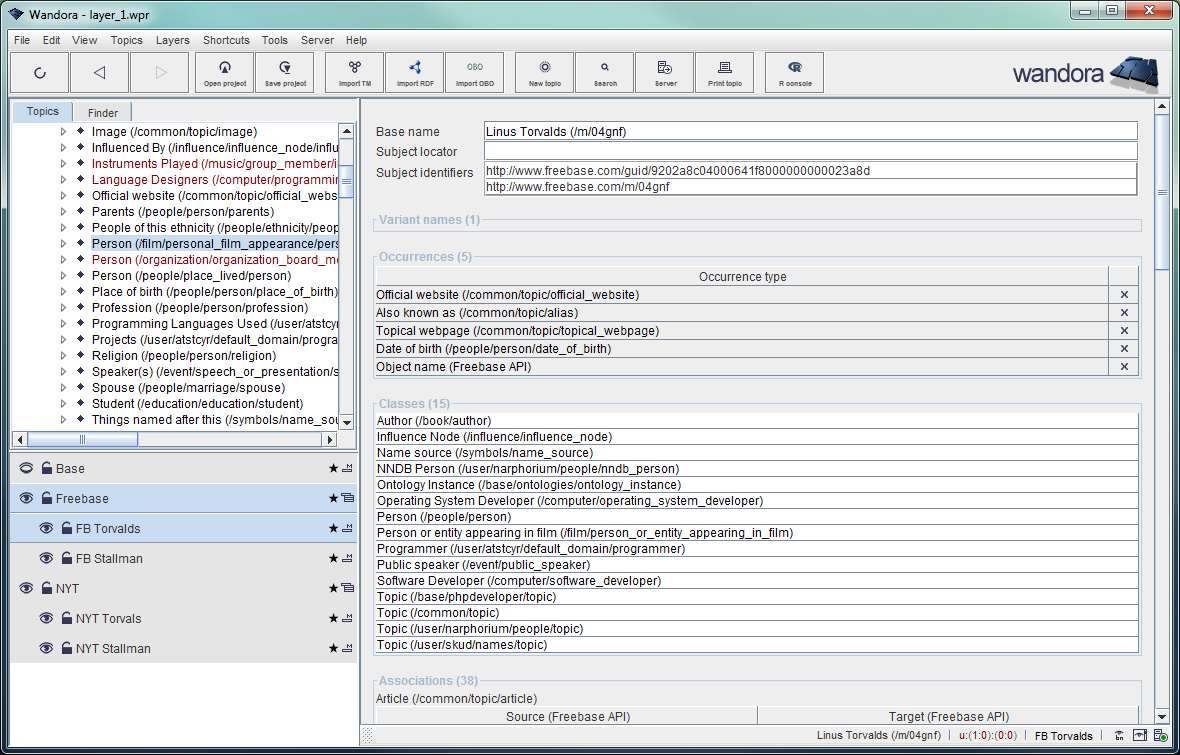Screen dimensions: 1180x755
Task: Click the topic tree horizontal scrollbar
Action: coord(83,440)
